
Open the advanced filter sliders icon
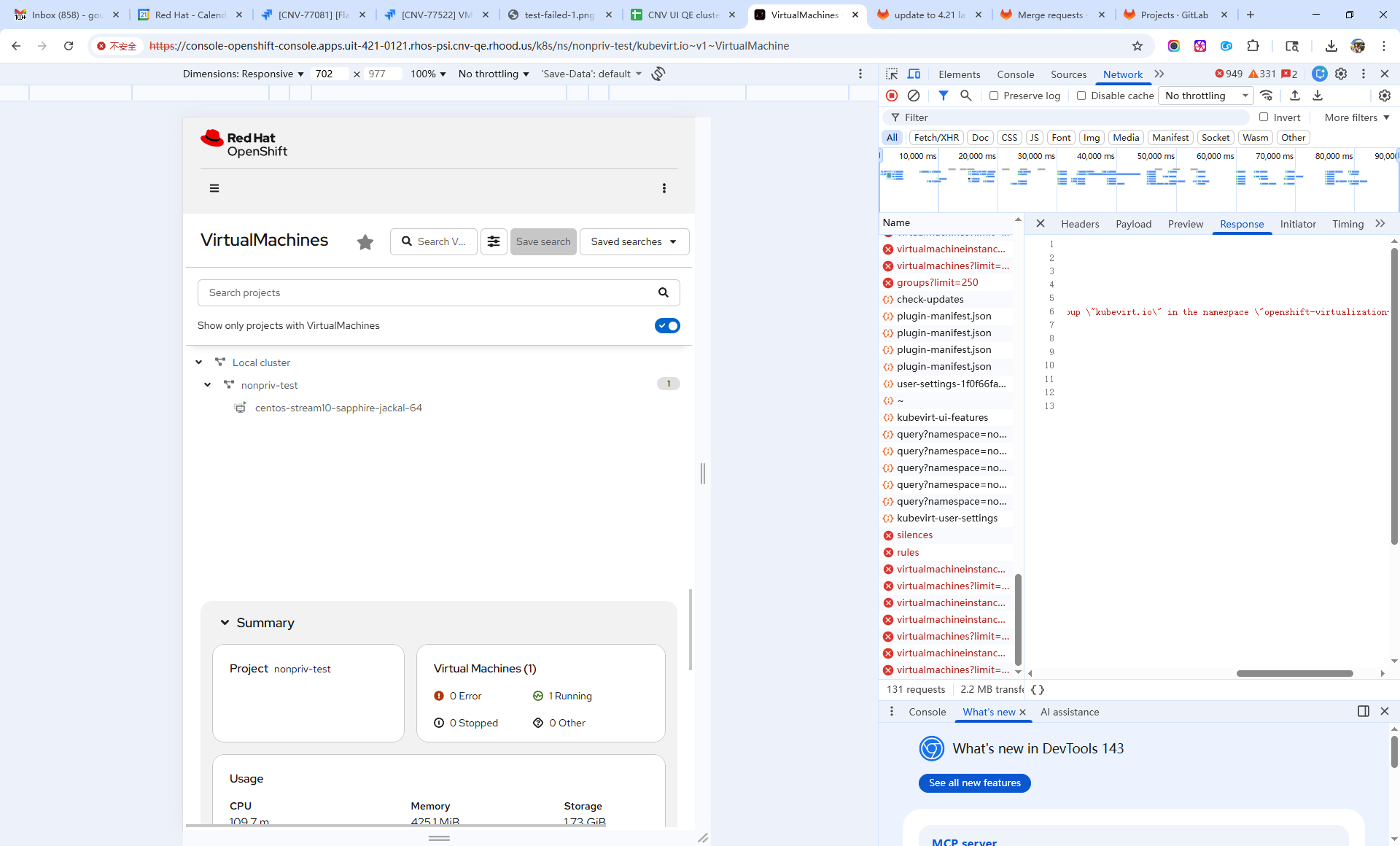(x=494, y=242)
